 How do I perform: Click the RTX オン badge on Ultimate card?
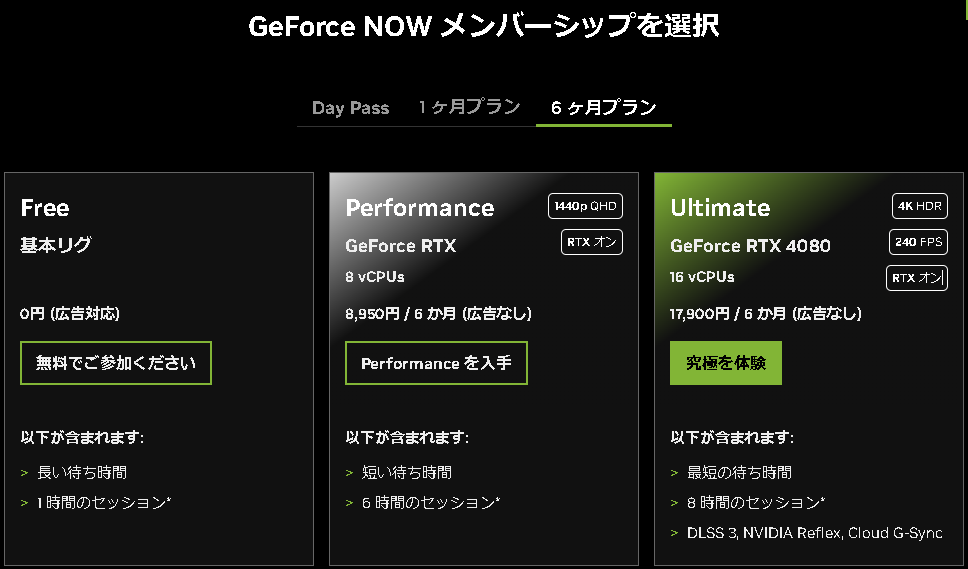[916, 278]
